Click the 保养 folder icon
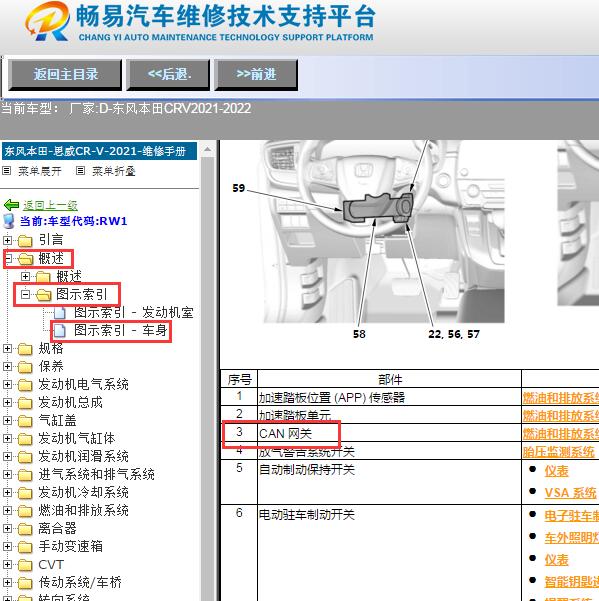This screenshot has width=599, height=601. tap(25, 367)
